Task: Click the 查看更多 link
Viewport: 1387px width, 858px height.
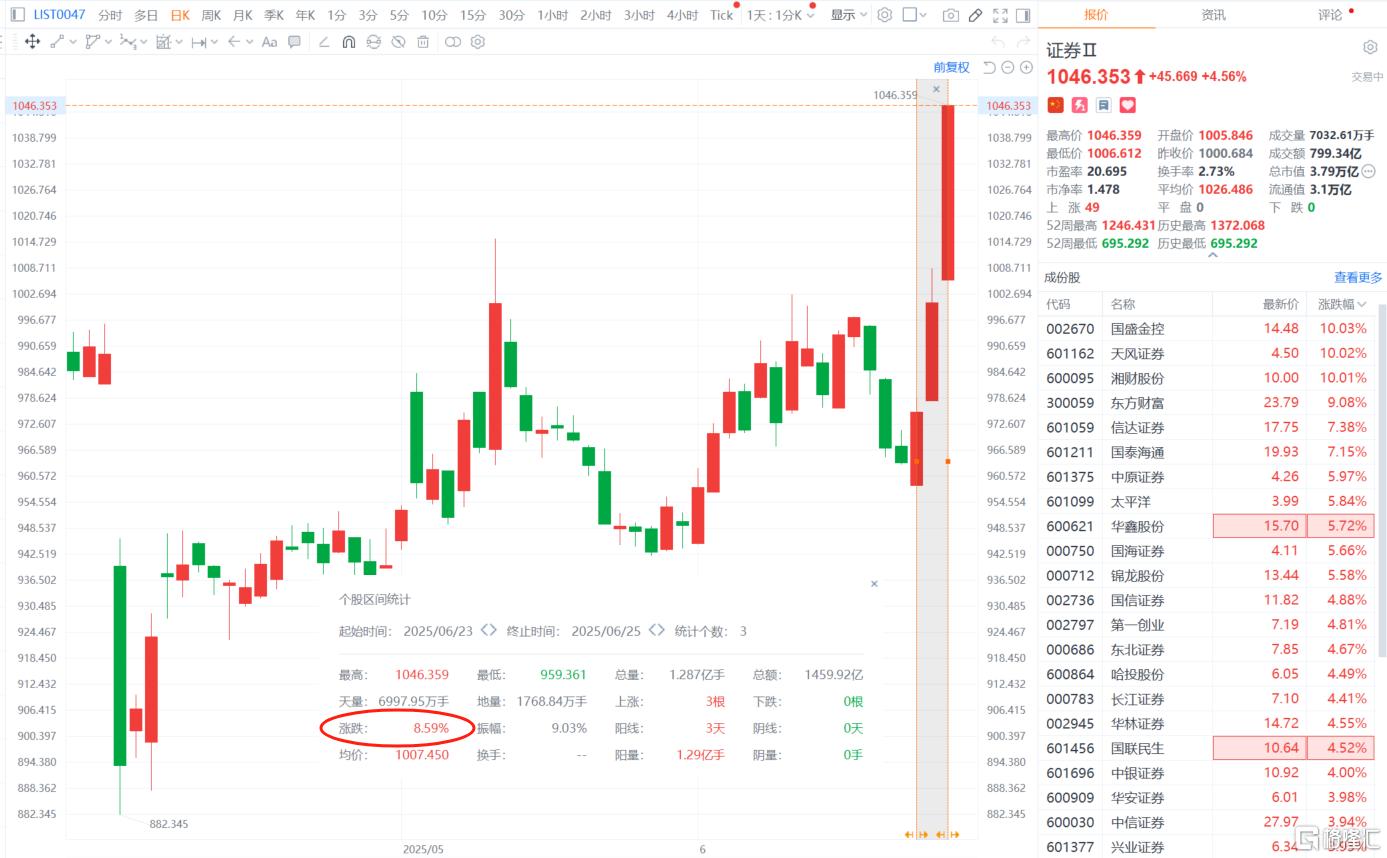Action: tap(1357, 278)
